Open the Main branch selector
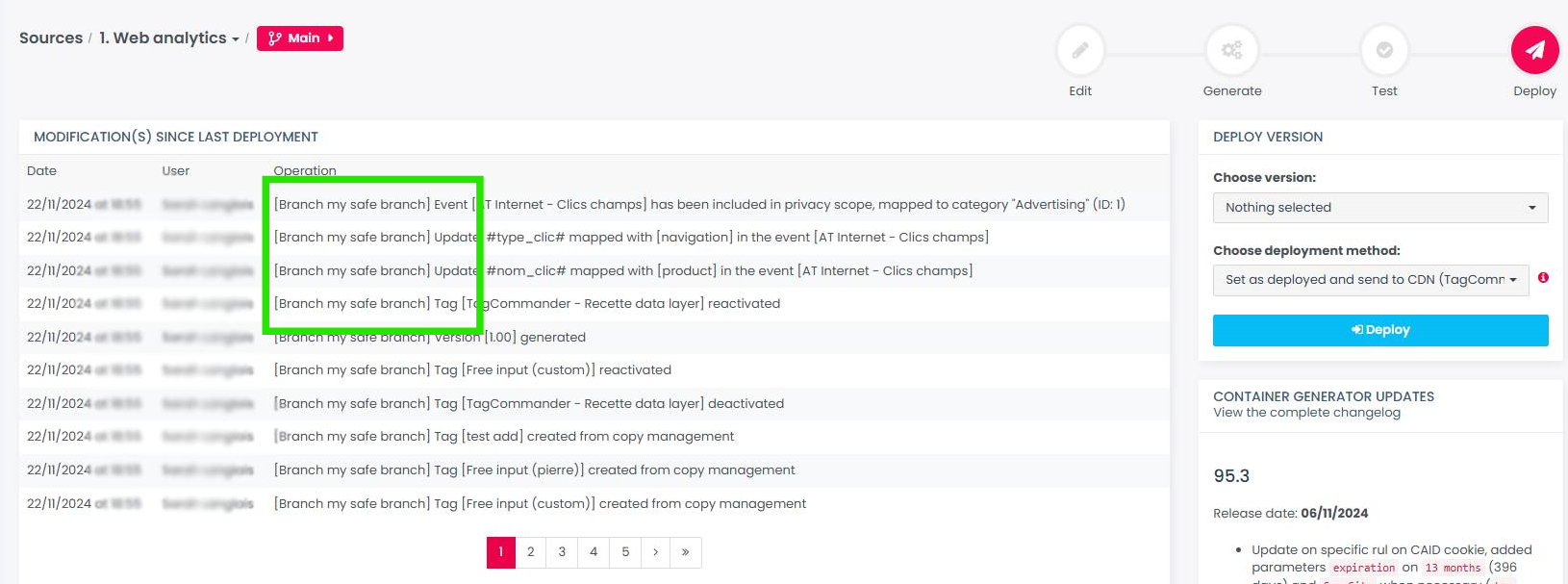The width and height of the screenshot is (1568, 584). 300,38
